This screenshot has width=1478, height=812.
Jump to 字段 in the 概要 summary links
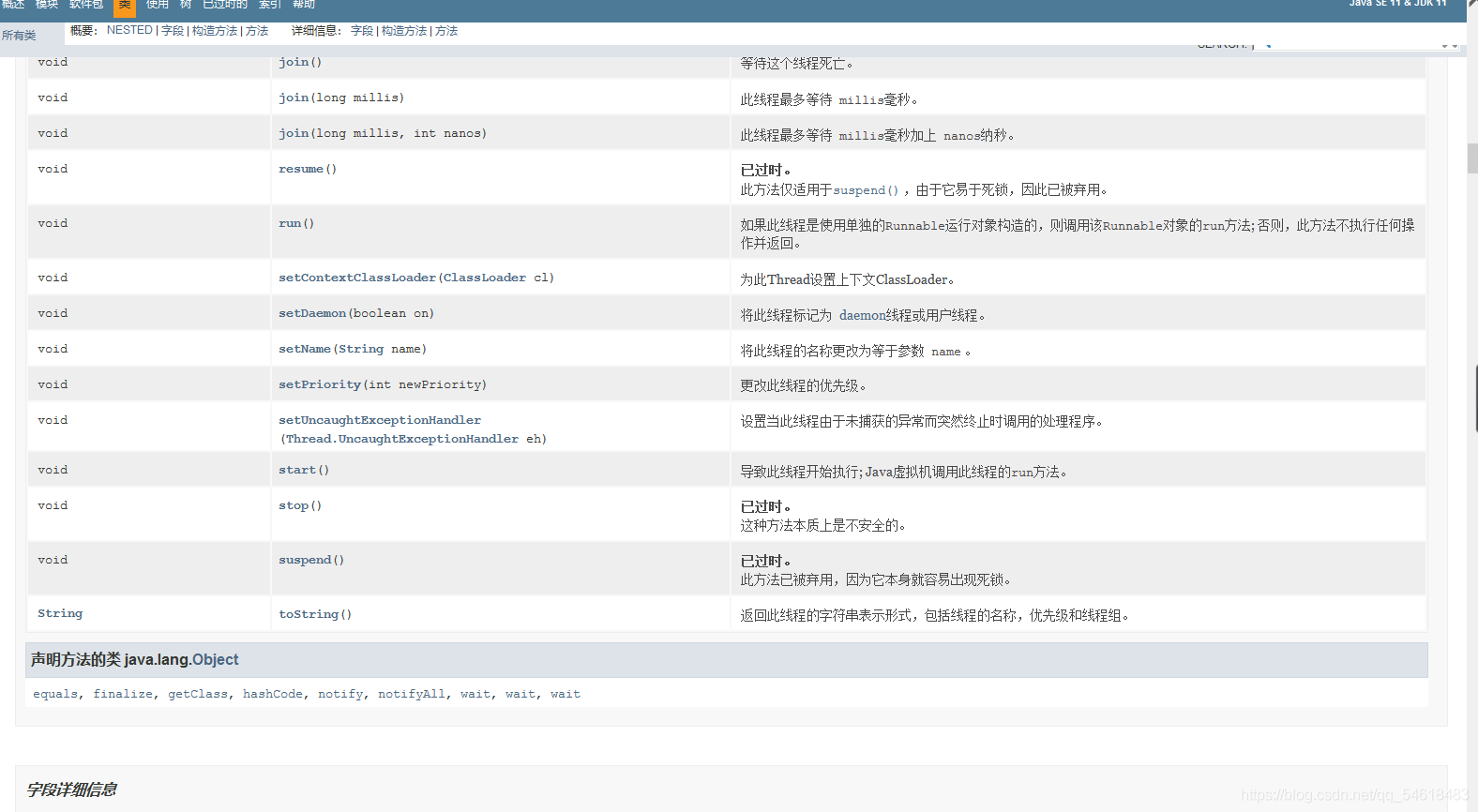173,31
